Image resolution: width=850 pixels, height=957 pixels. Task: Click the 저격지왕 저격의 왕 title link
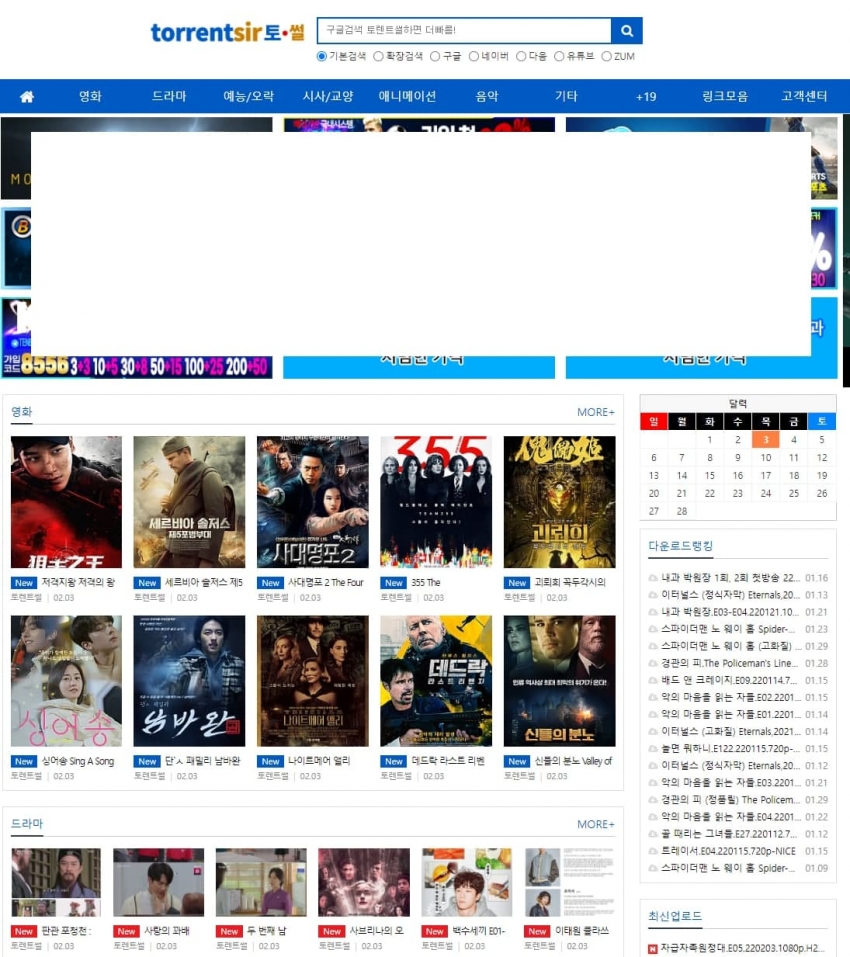point(78,583)
